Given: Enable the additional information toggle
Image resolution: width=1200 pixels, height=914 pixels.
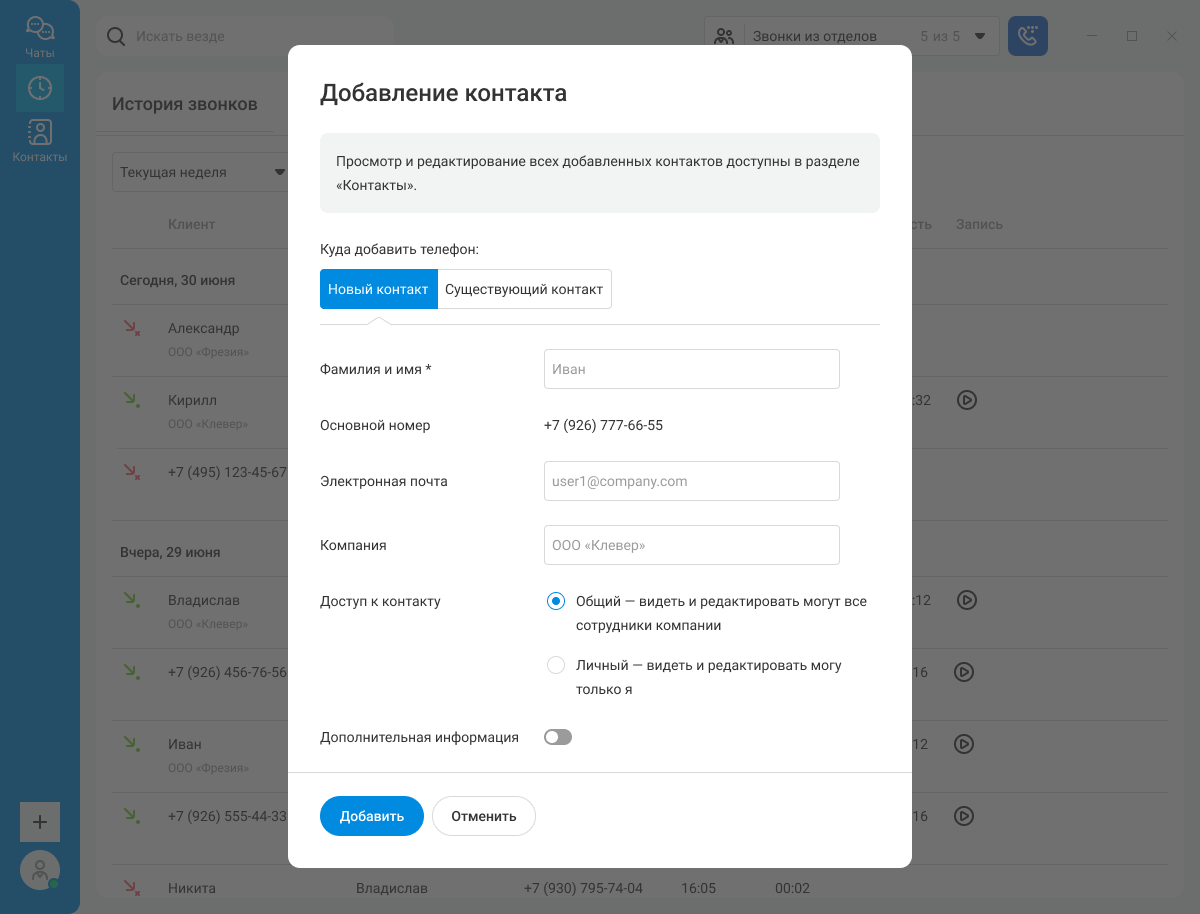Looking at the screenshot, I should pos(558,737).
